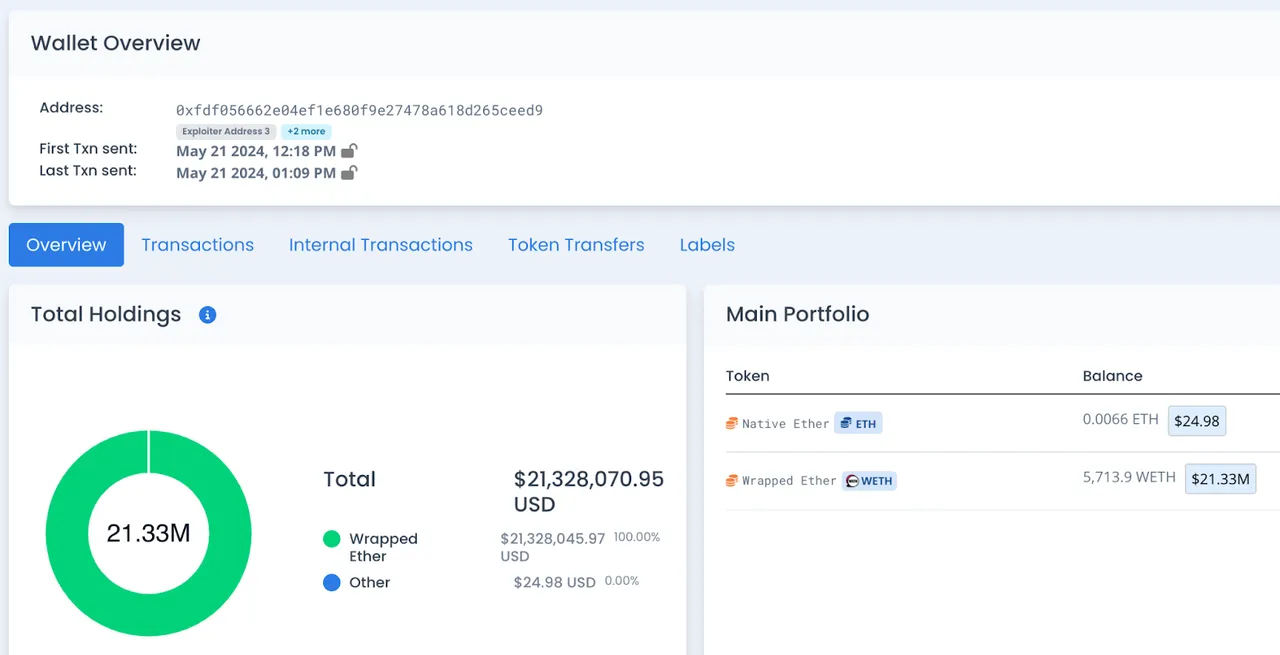Click the Wrapped Ether token name in portfolio

pyautogui.click(x=789, y=481)
